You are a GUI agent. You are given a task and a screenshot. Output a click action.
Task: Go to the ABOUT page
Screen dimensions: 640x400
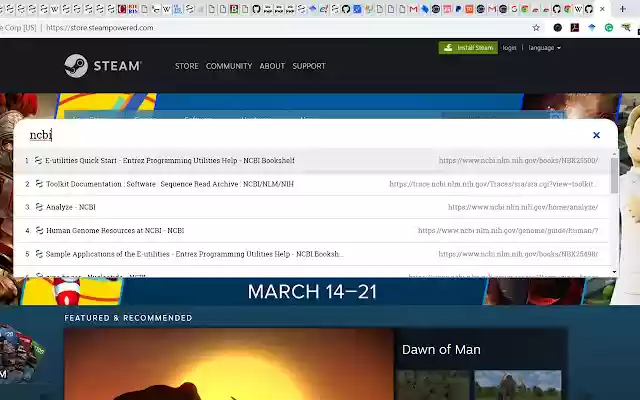[272, 66]
